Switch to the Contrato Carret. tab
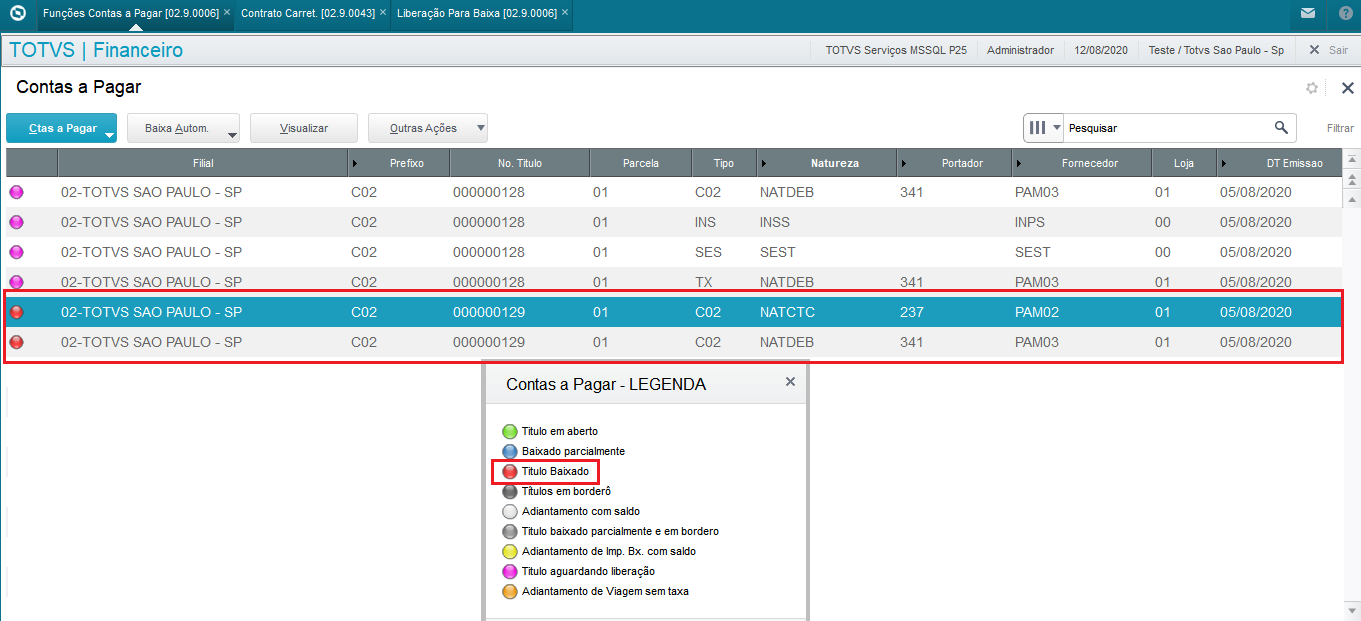The image size is (1361, 621). tap(308, 13)
